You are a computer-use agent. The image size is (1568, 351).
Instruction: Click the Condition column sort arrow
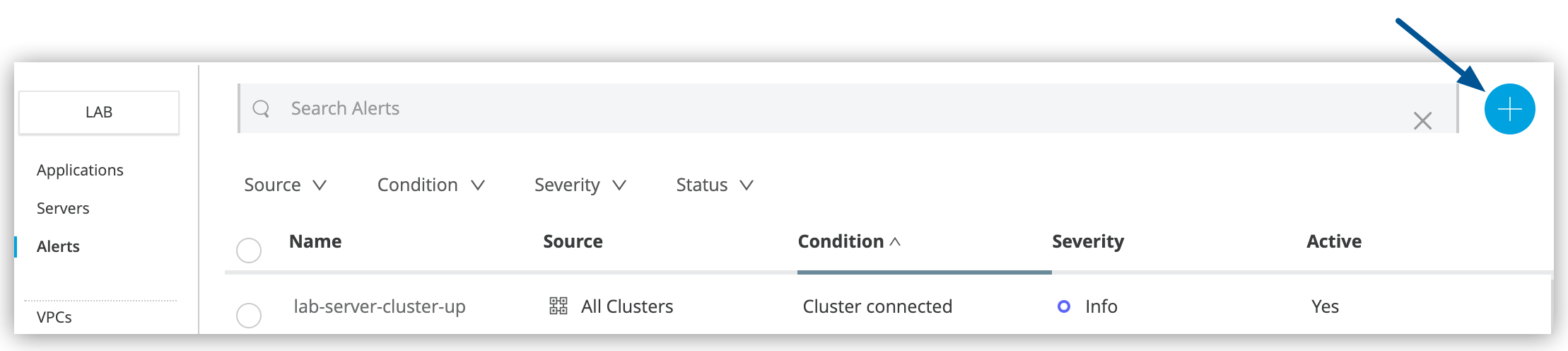coord(895,241)
